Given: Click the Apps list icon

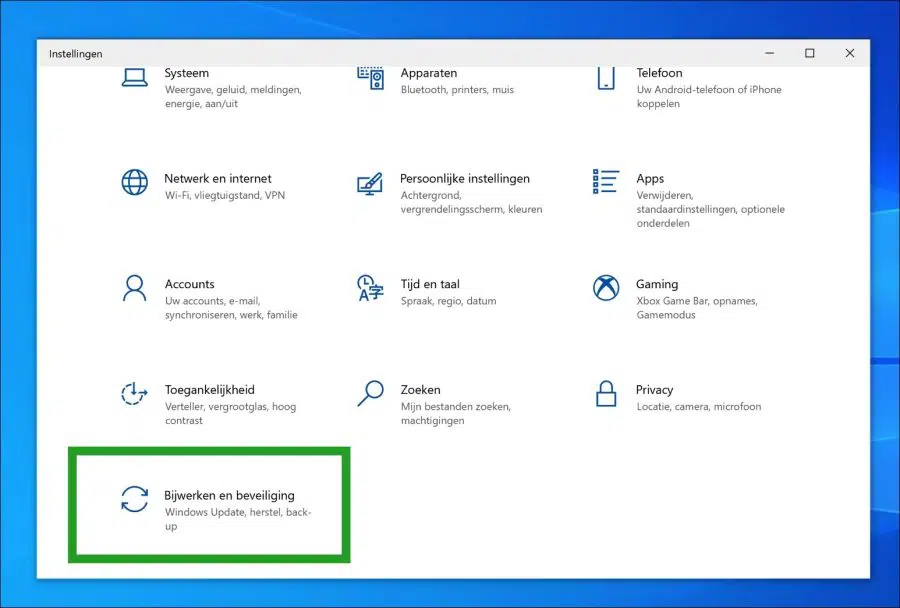Looking at the screenshot, I should coord(606,181).
